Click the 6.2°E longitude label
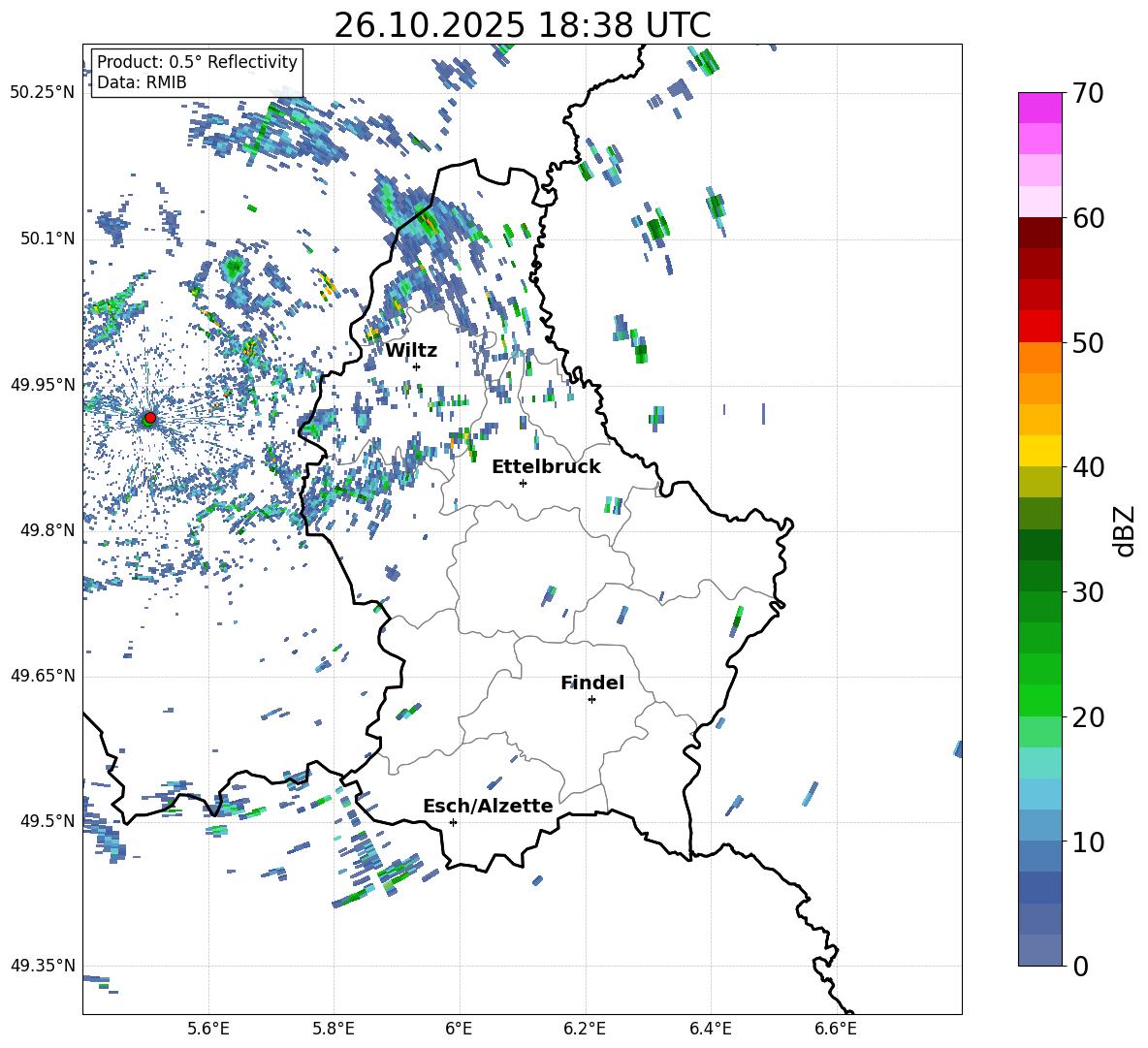Viewport: 1148px width, 1048px height. click(x=585, y=1029)
